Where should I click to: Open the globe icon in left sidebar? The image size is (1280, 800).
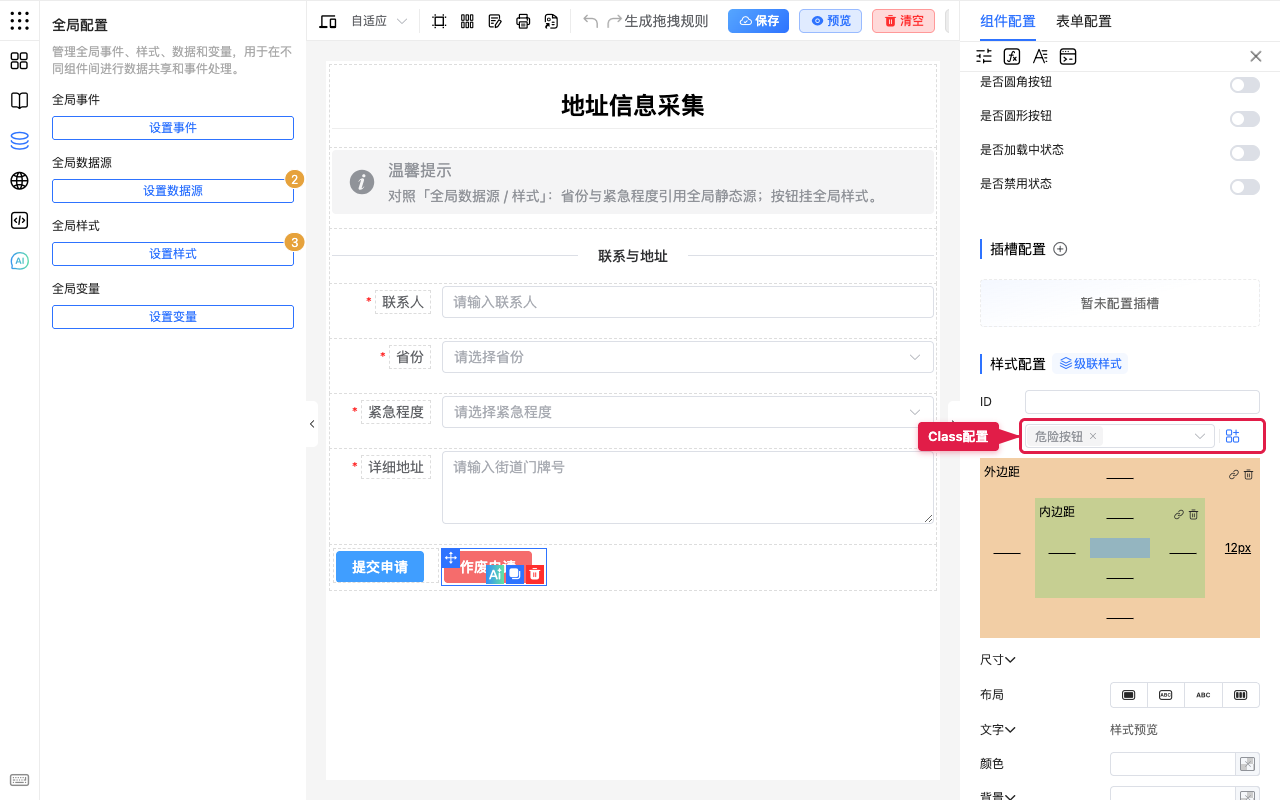pos(19,181)
